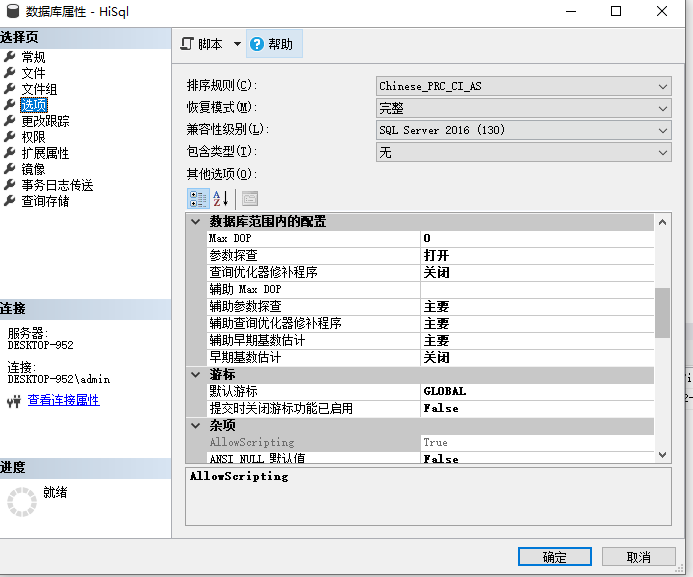
Task: Click the wrench icon beside 查询存储
Action: pyautogui.click(x=10, y=201)
